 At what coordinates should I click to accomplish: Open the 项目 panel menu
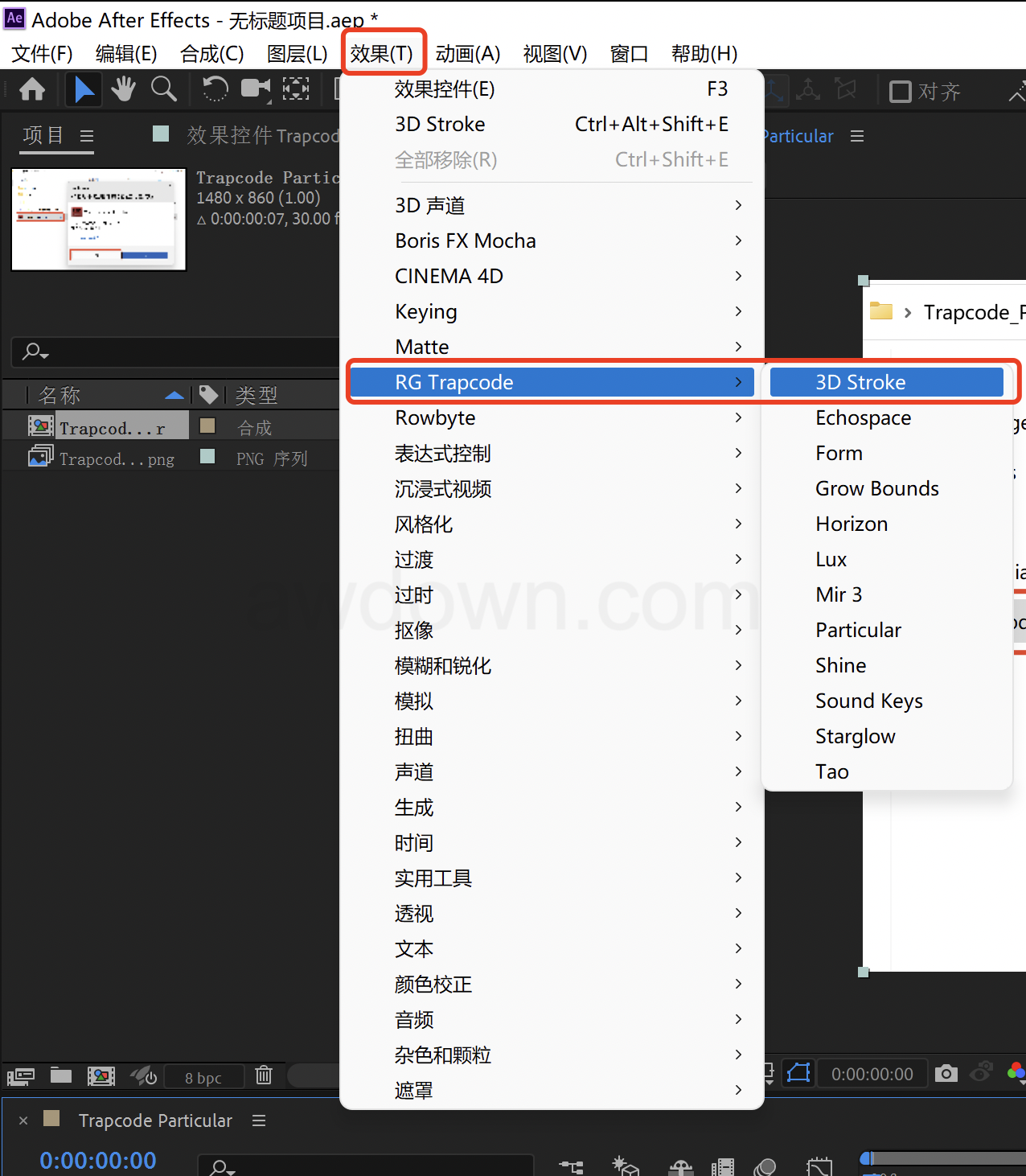(x=87, y=136)
